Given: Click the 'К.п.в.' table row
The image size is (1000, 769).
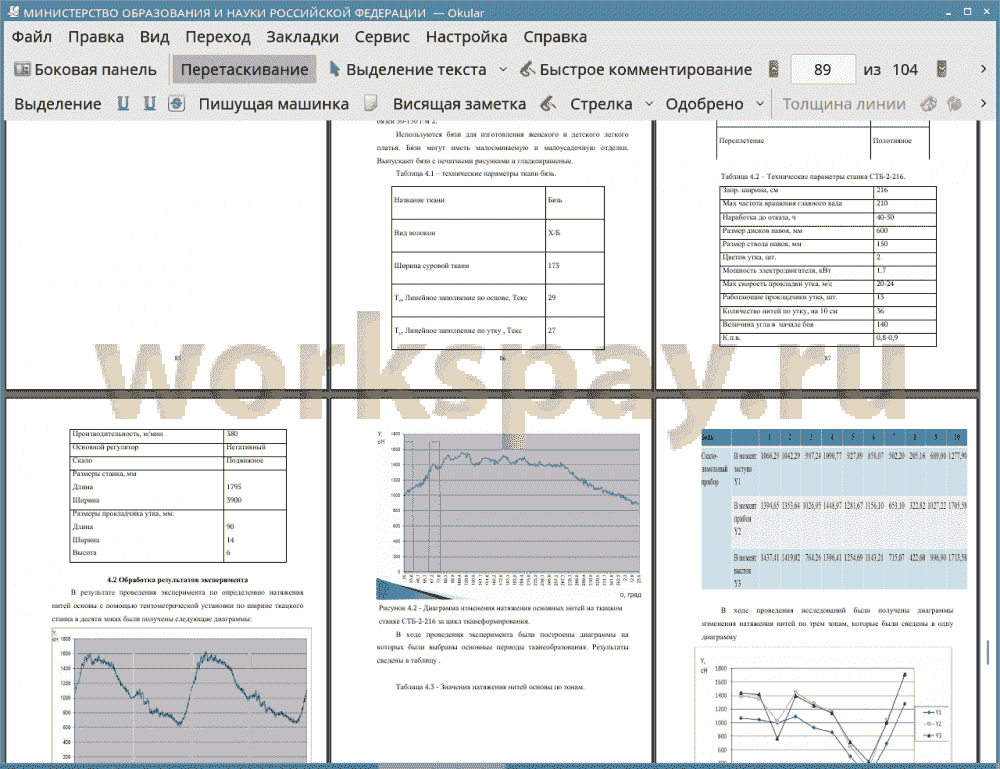Looking at the screenshot, I should [x=828, y=339].
